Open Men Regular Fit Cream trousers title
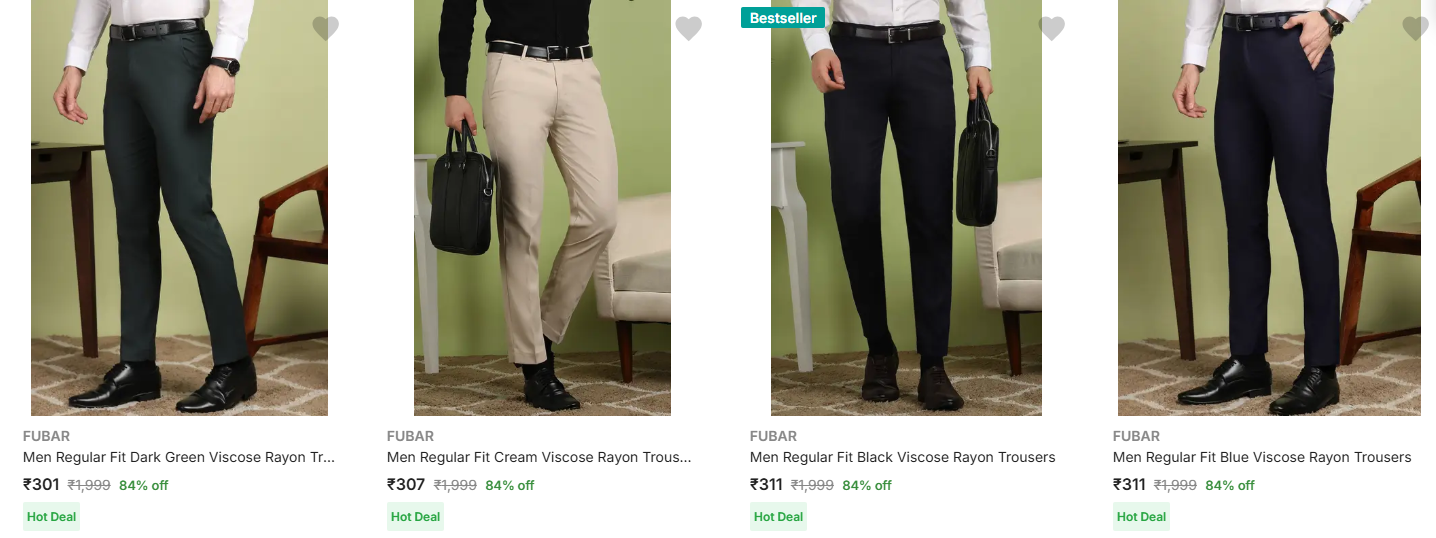Screen dimensions: 1436x538 [539, 457]
